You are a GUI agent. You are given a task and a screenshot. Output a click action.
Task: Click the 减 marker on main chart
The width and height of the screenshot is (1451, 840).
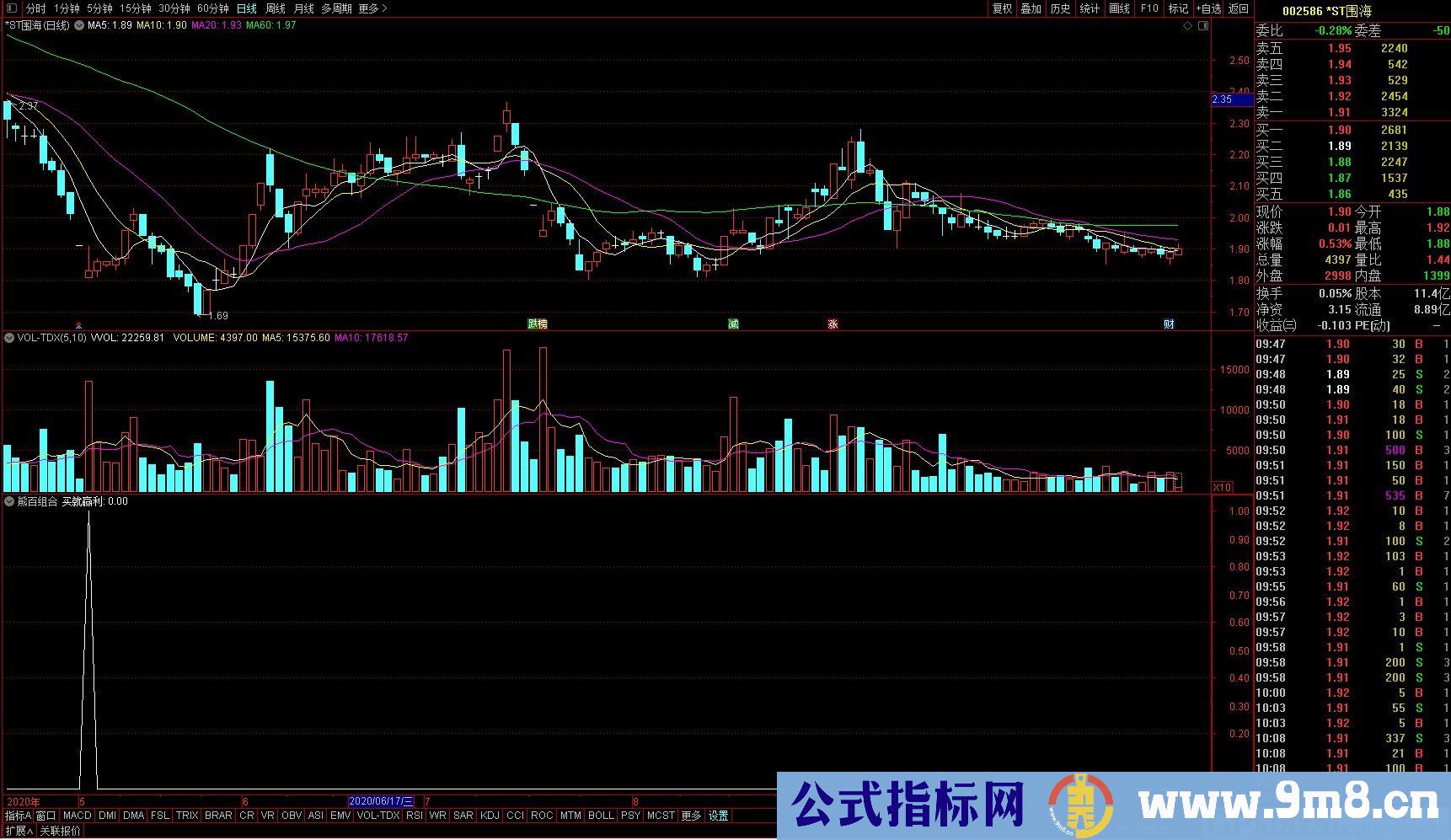tap(733, 324)
